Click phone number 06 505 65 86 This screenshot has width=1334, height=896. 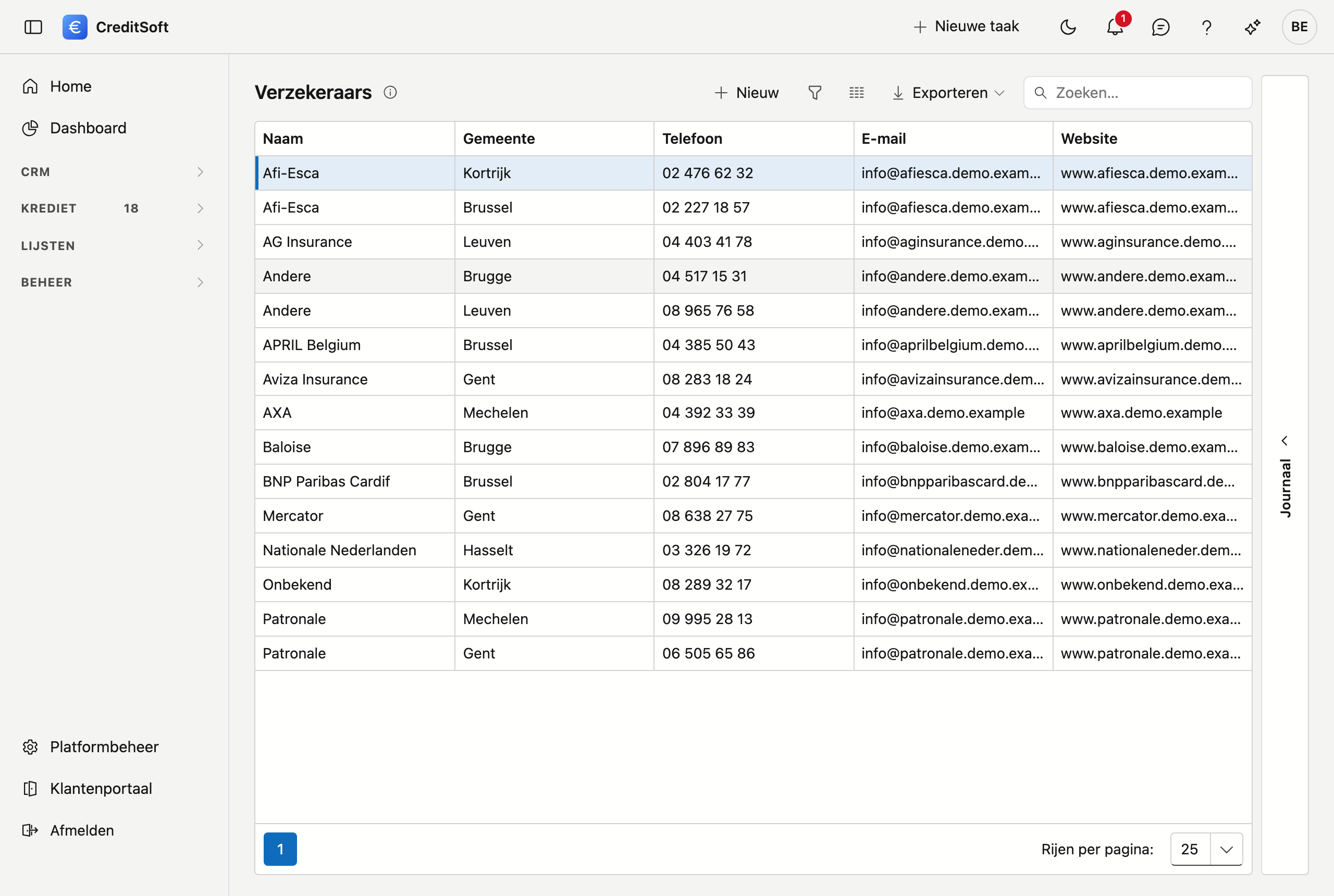click(709, 653)
